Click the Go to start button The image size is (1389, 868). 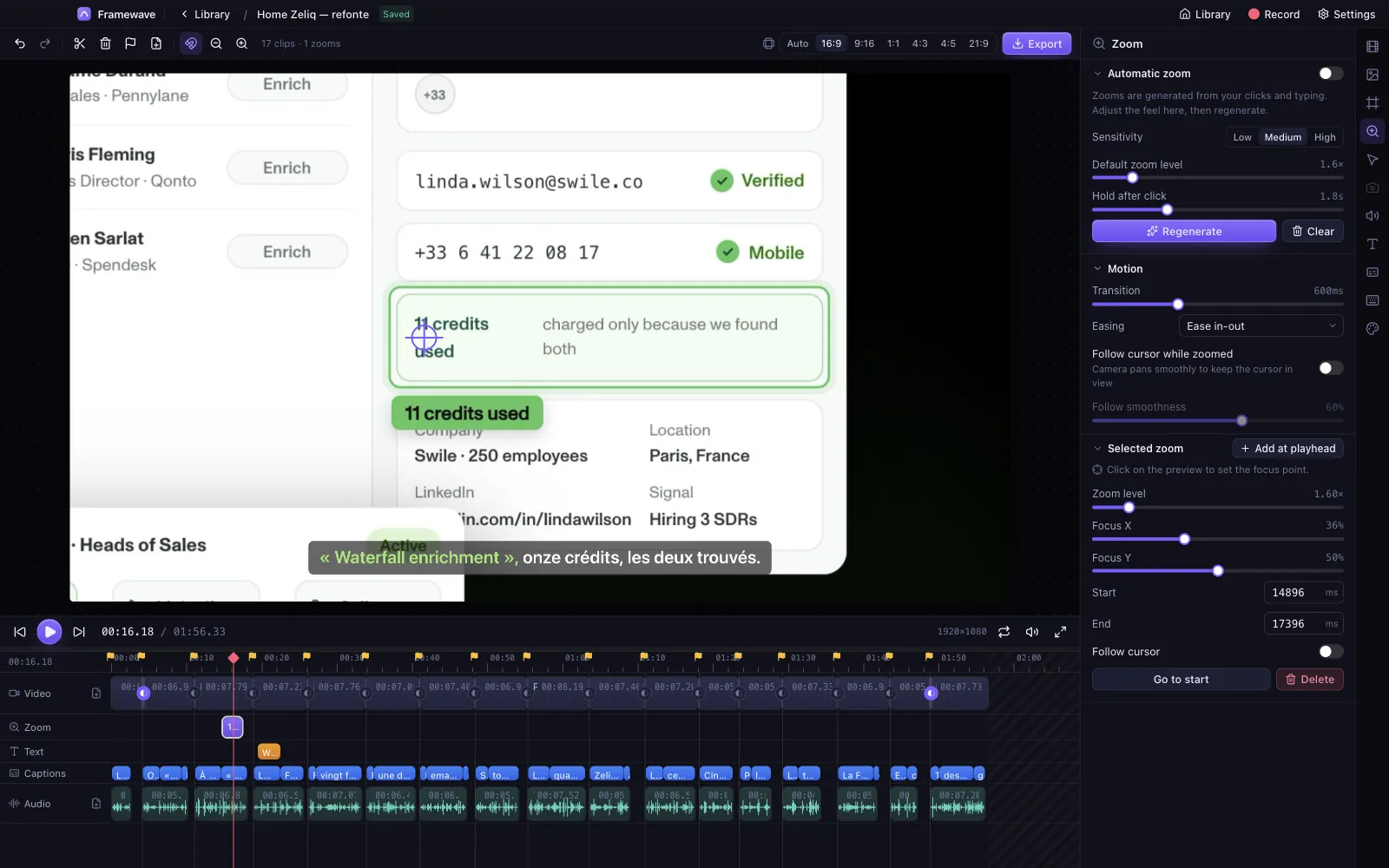coord(1181,680)
